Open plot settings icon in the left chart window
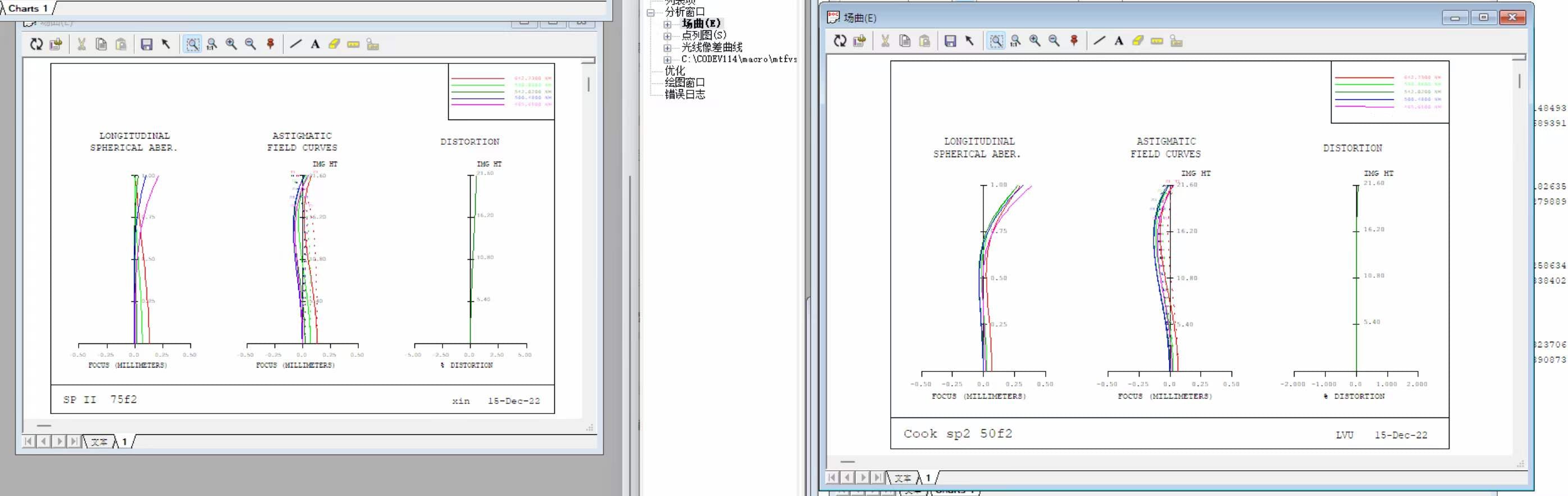Viewport: 1568px width, 496px height. (56, 44)
